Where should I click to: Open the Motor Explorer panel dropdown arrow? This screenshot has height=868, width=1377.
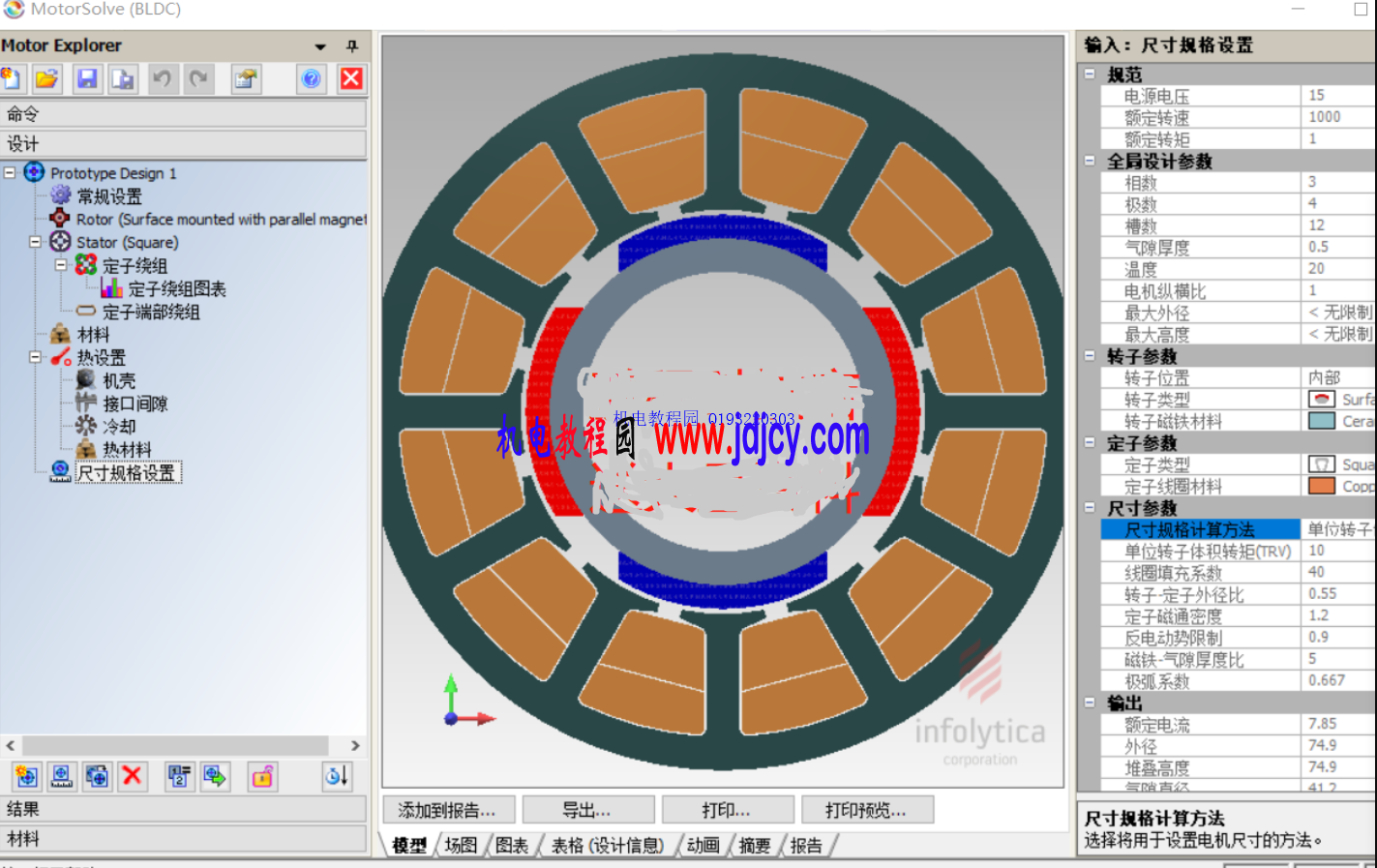pos(320,46)
